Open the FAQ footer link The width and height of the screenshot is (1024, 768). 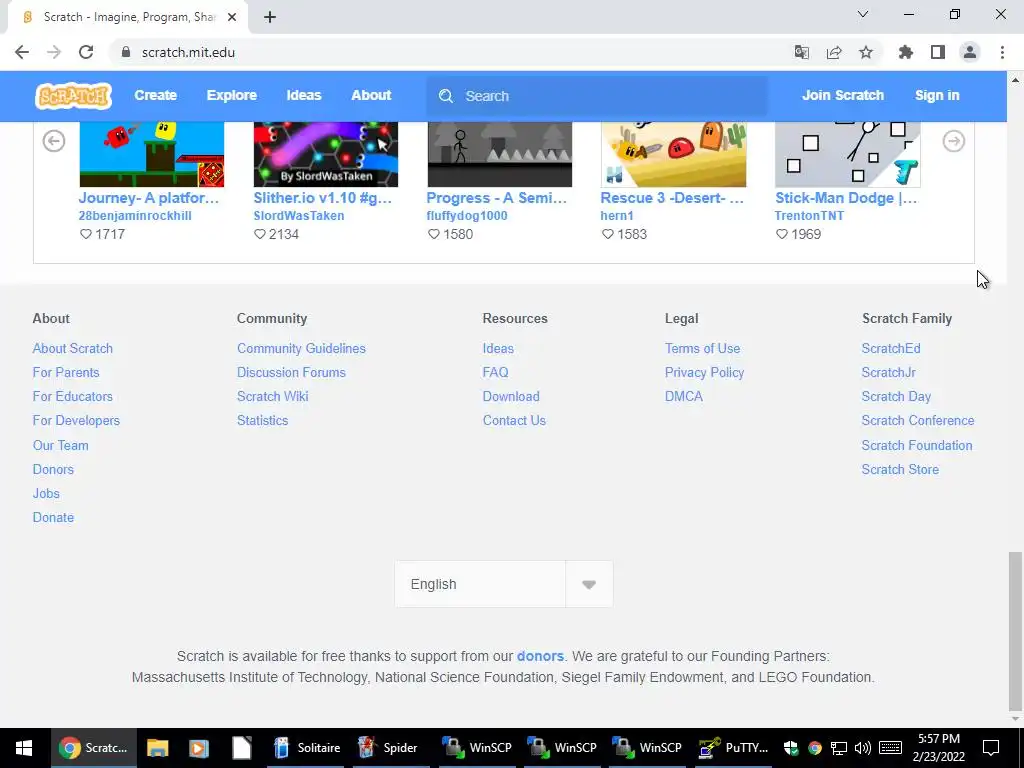[495, 373]
